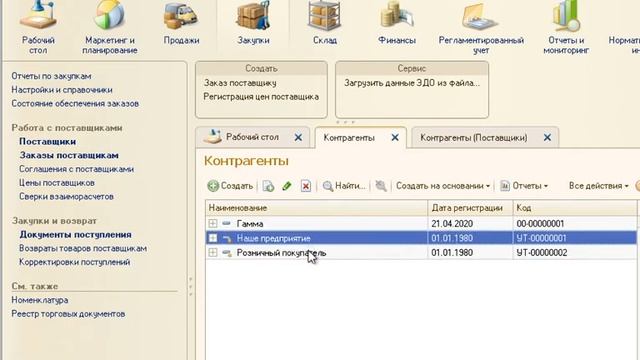Expand the Гамма row
This screenshot has width=640, height=360.
coord(213,223)
